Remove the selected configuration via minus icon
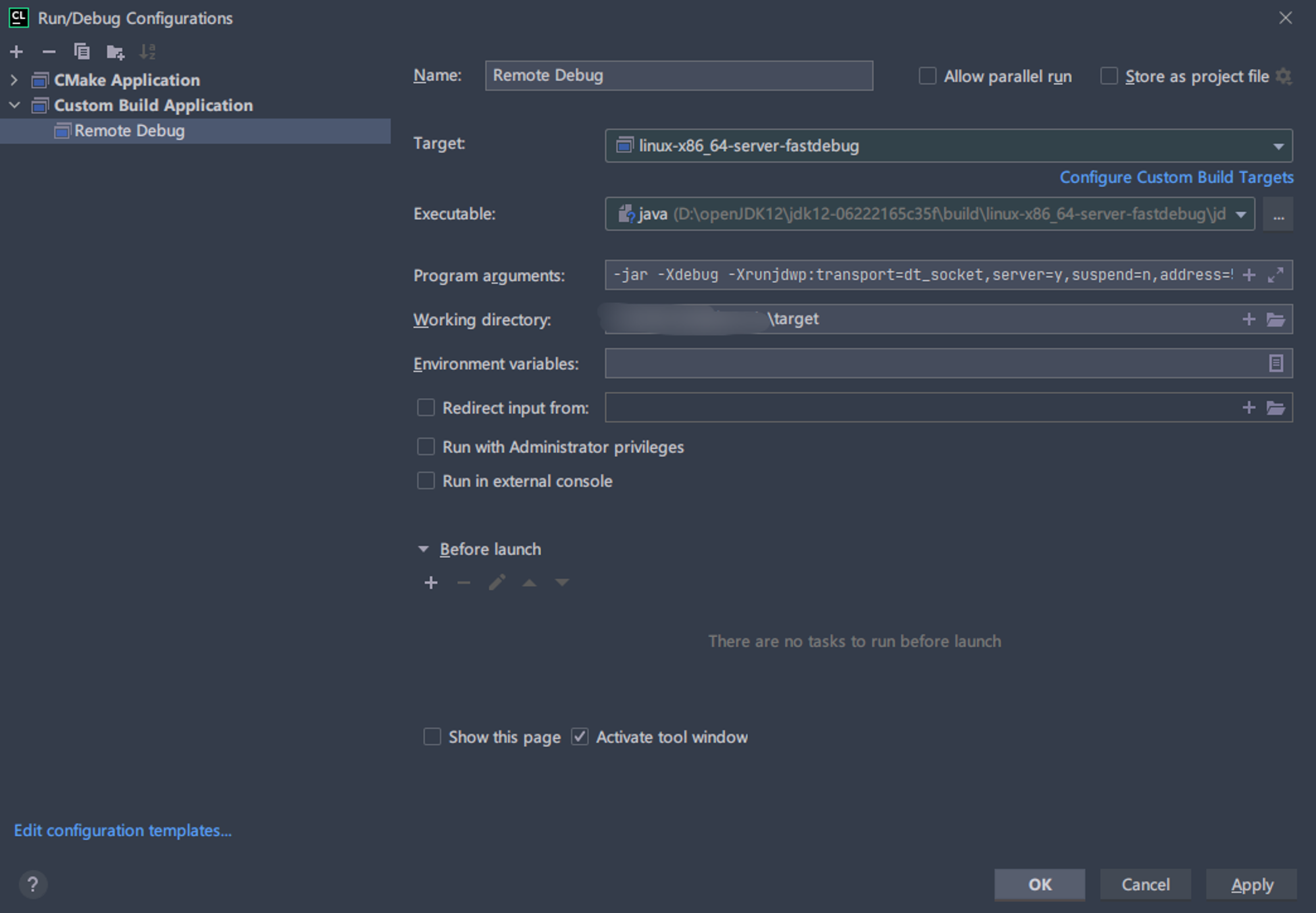 click(x=49, y=51)
